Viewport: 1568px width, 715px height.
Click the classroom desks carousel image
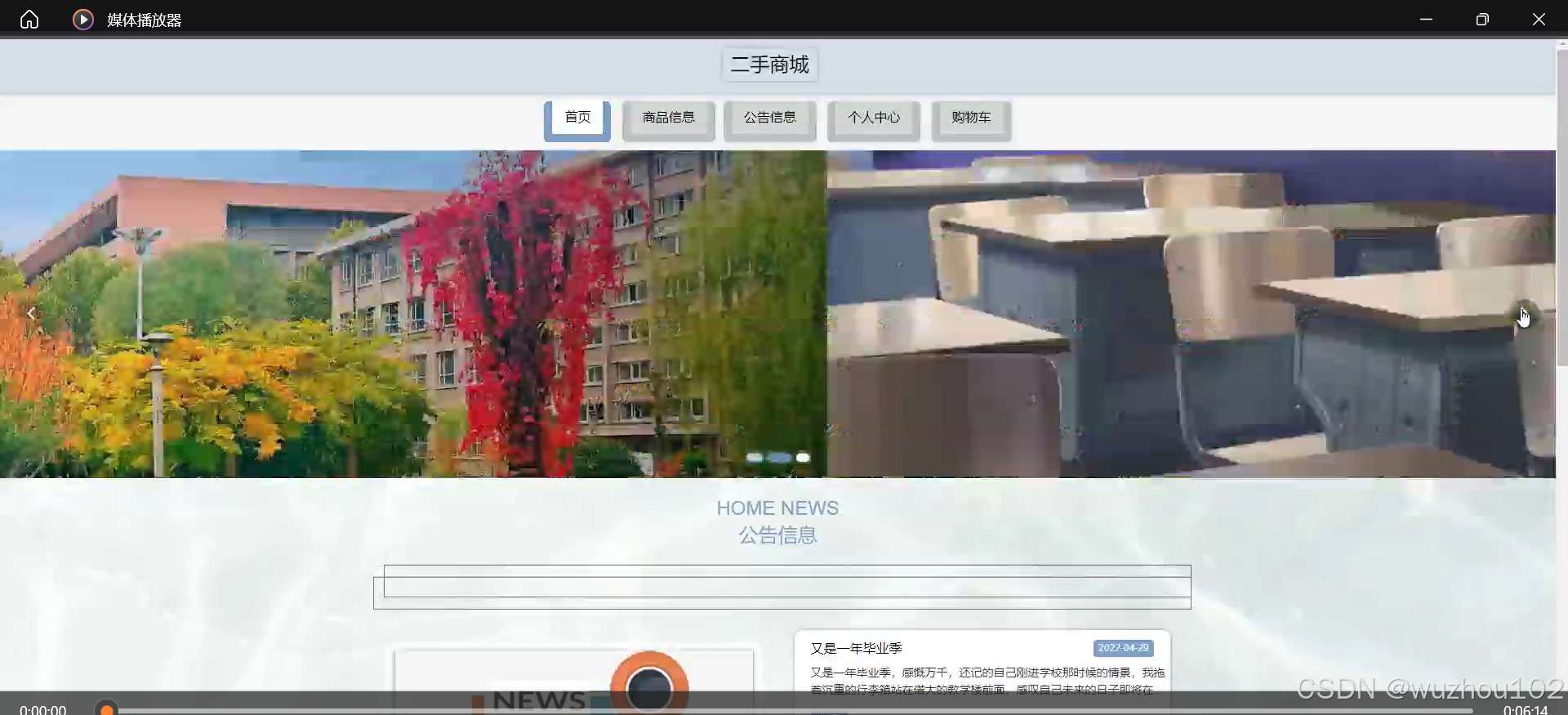1191,314
